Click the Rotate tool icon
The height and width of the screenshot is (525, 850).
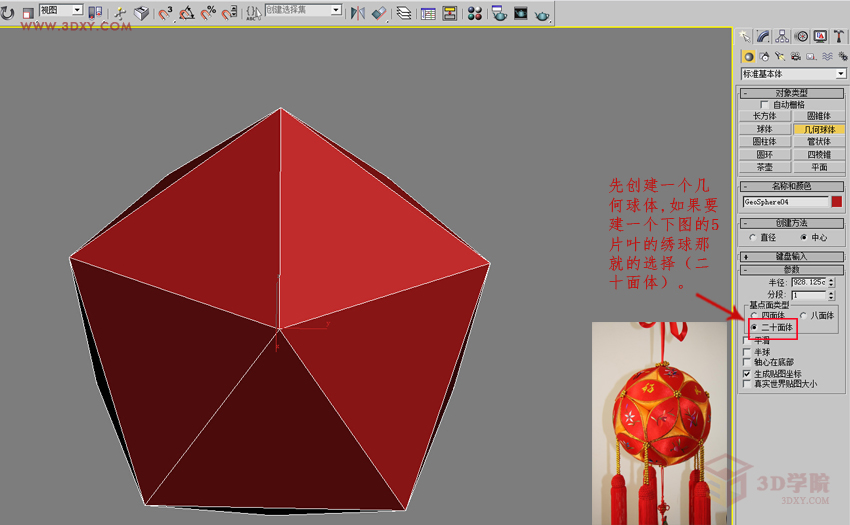7,12
